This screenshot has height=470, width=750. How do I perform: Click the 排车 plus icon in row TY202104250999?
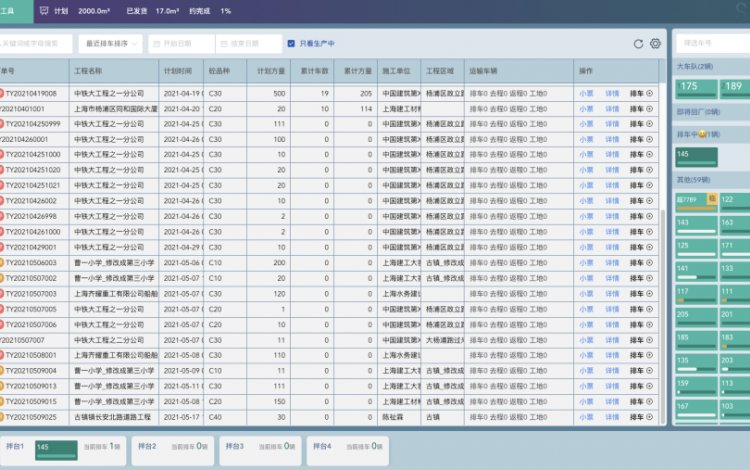click(x=650, y=124)
